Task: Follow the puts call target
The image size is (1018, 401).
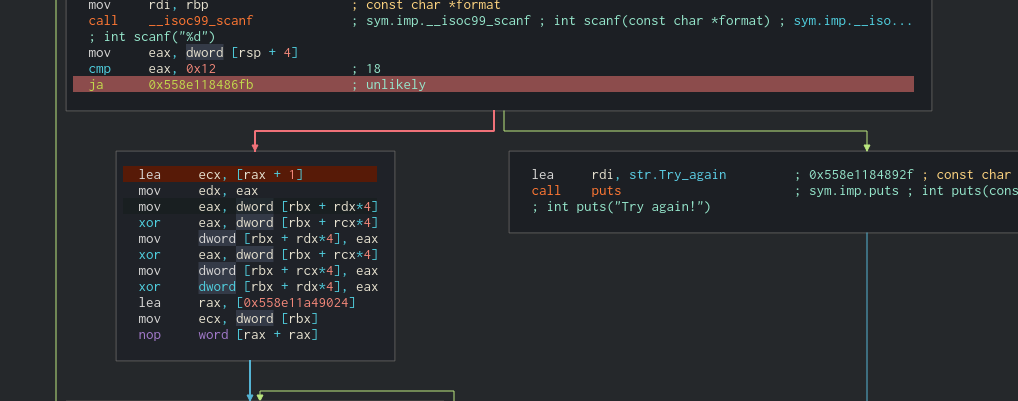Action: 606,191
